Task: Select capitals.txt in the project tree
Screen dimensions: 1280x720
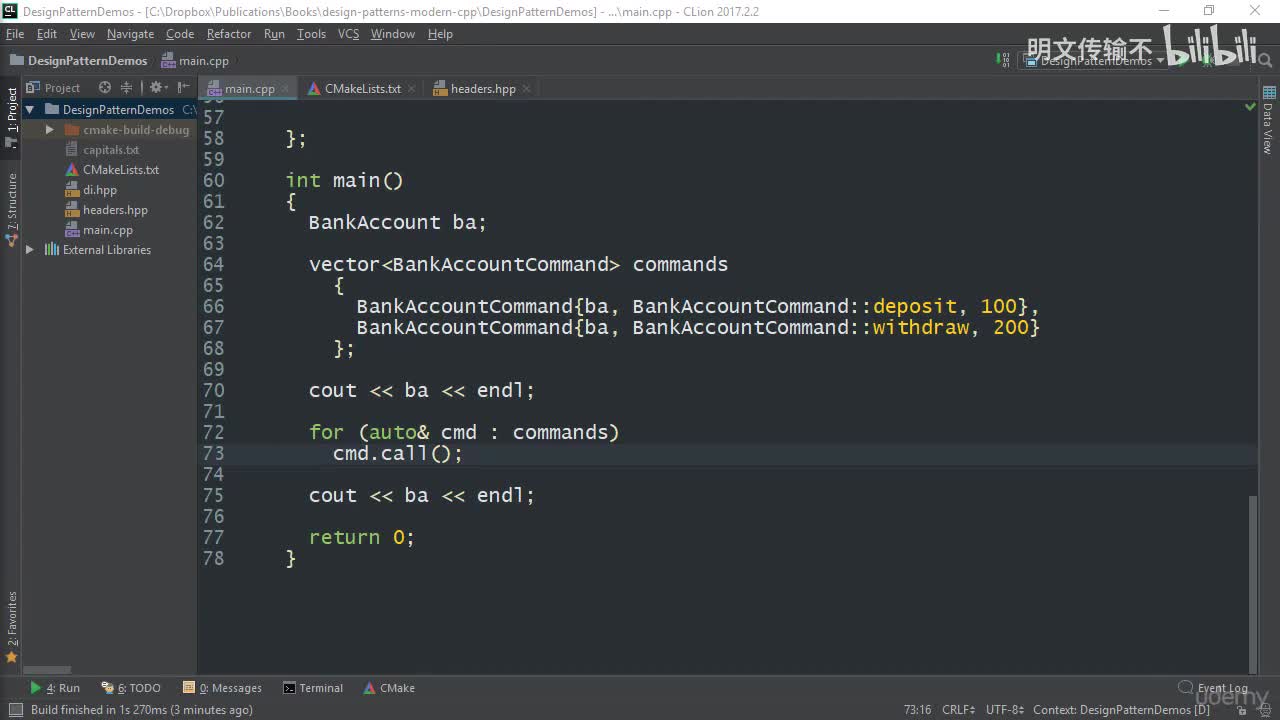Action: tap(111, 150)
